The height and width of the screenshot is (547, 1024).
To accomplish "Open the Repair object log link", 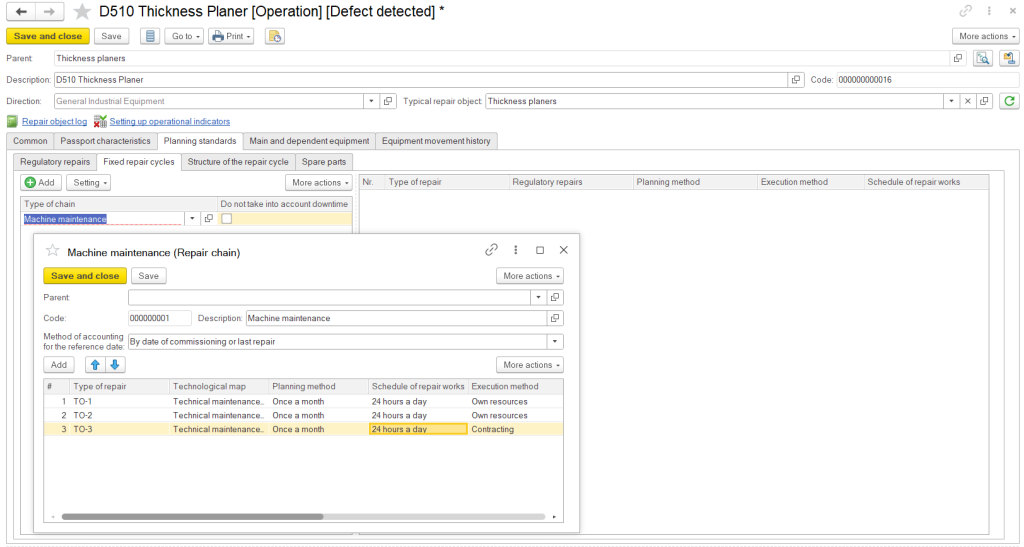I will 54,122.
